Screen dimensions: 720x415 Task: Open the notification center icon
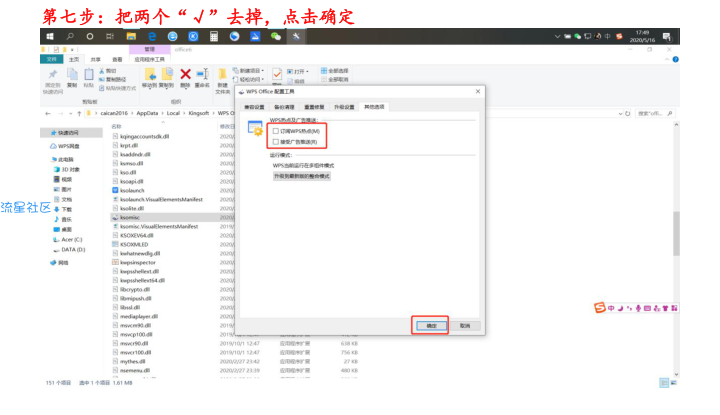tap(667, 36)
